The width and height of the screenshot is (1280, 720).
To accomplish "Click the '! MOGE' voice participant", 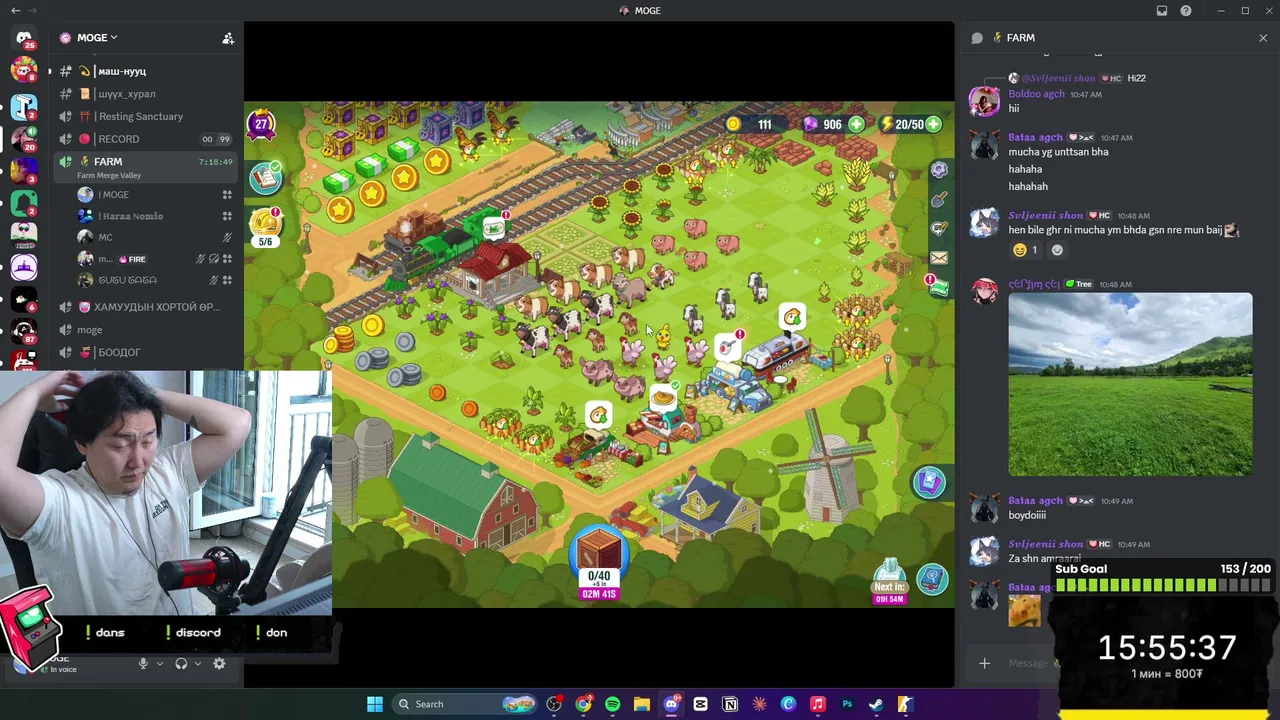I will (x=155, y=195).
